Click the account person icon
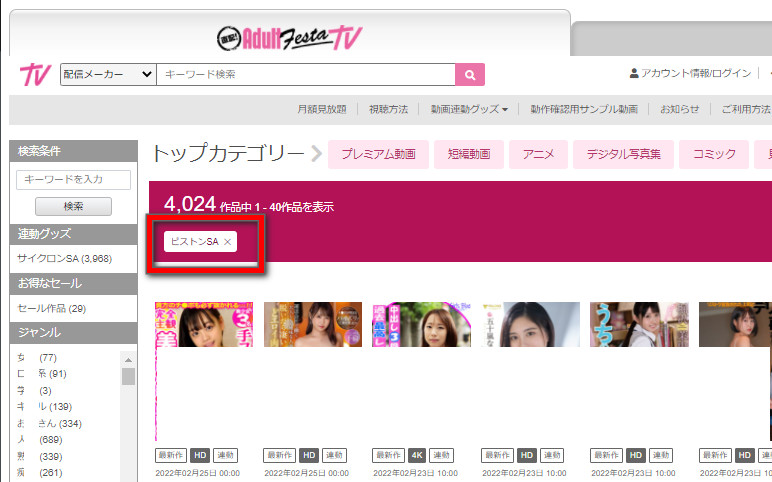772x482 pixels. click(x=634, y=73)
